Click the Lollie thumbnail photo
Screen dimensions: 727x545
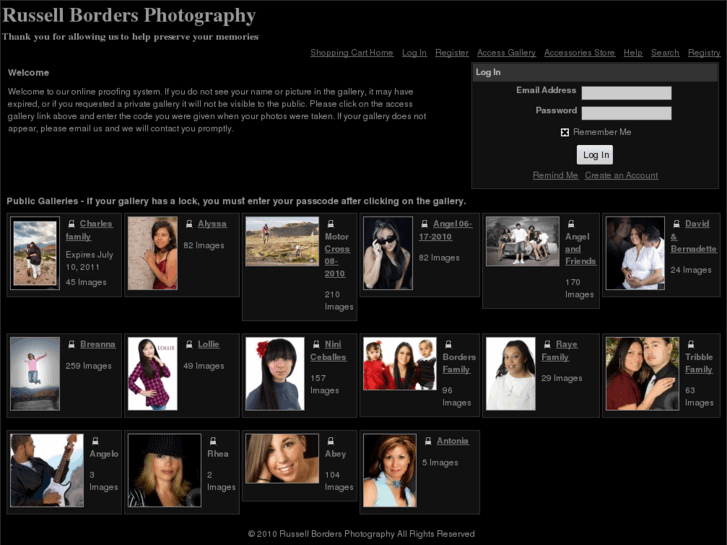click(x=153, y=374)
